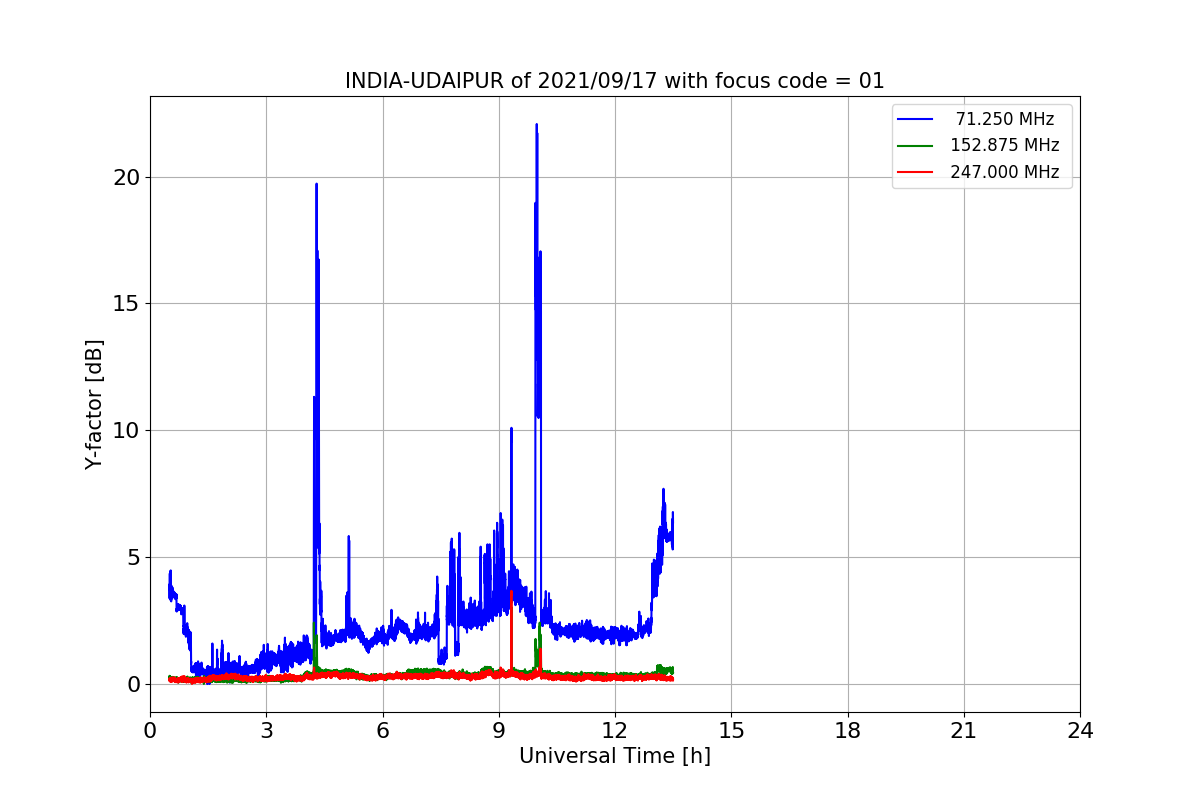This screenshot has height=800, width=1200.
Task: Click x-axis tick label 3
Action: pos(266,731)
